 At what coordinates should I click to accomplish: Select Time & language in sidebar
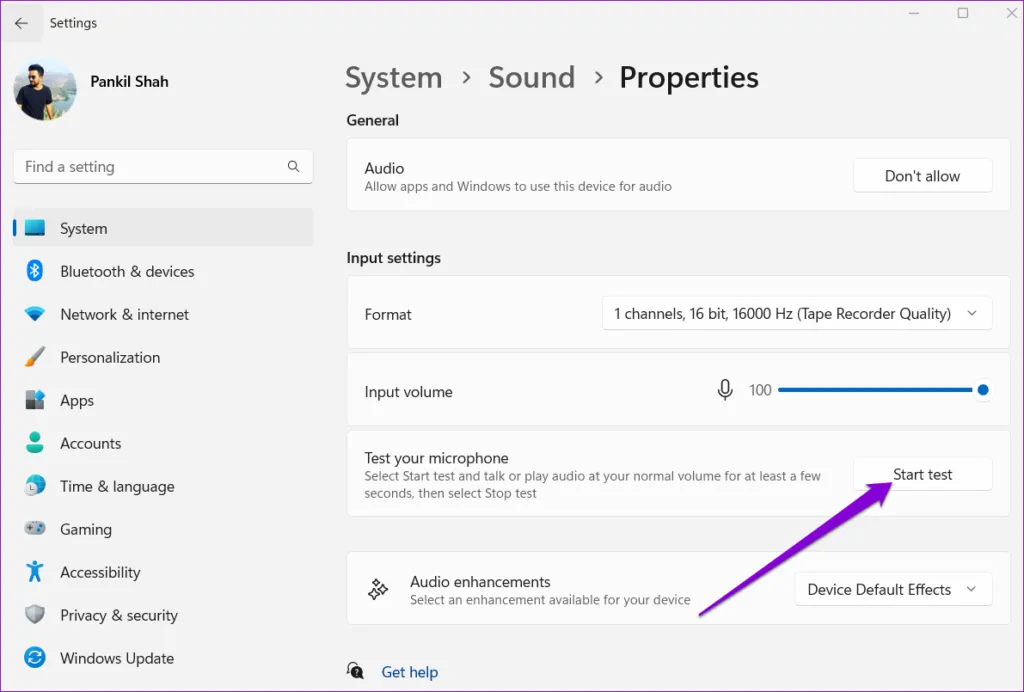click(x=117, y=486)
